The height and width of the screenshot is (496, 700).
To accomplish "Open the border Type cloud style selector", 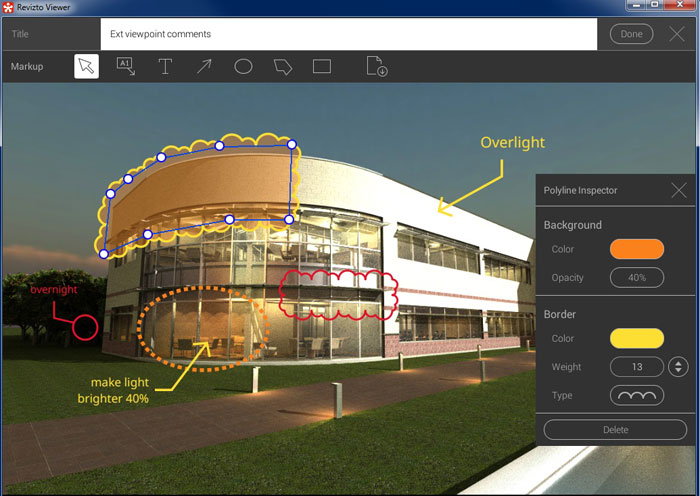I will click(637, 396).
